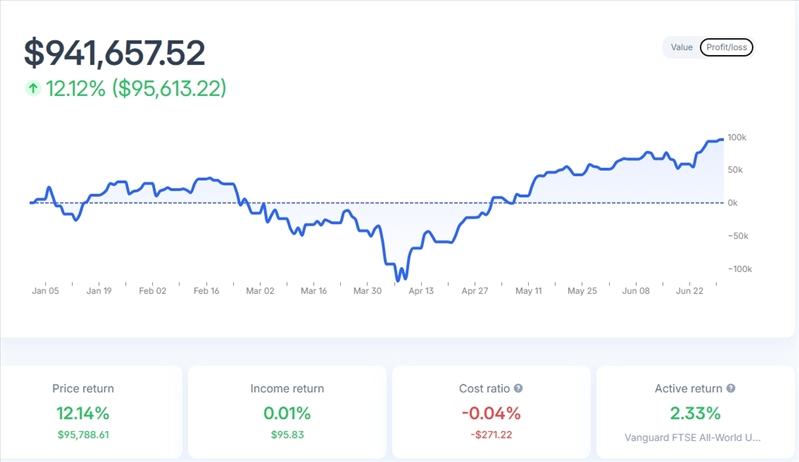
Task: Click the Jun 22 date axis label
Action: coord(691,291)
